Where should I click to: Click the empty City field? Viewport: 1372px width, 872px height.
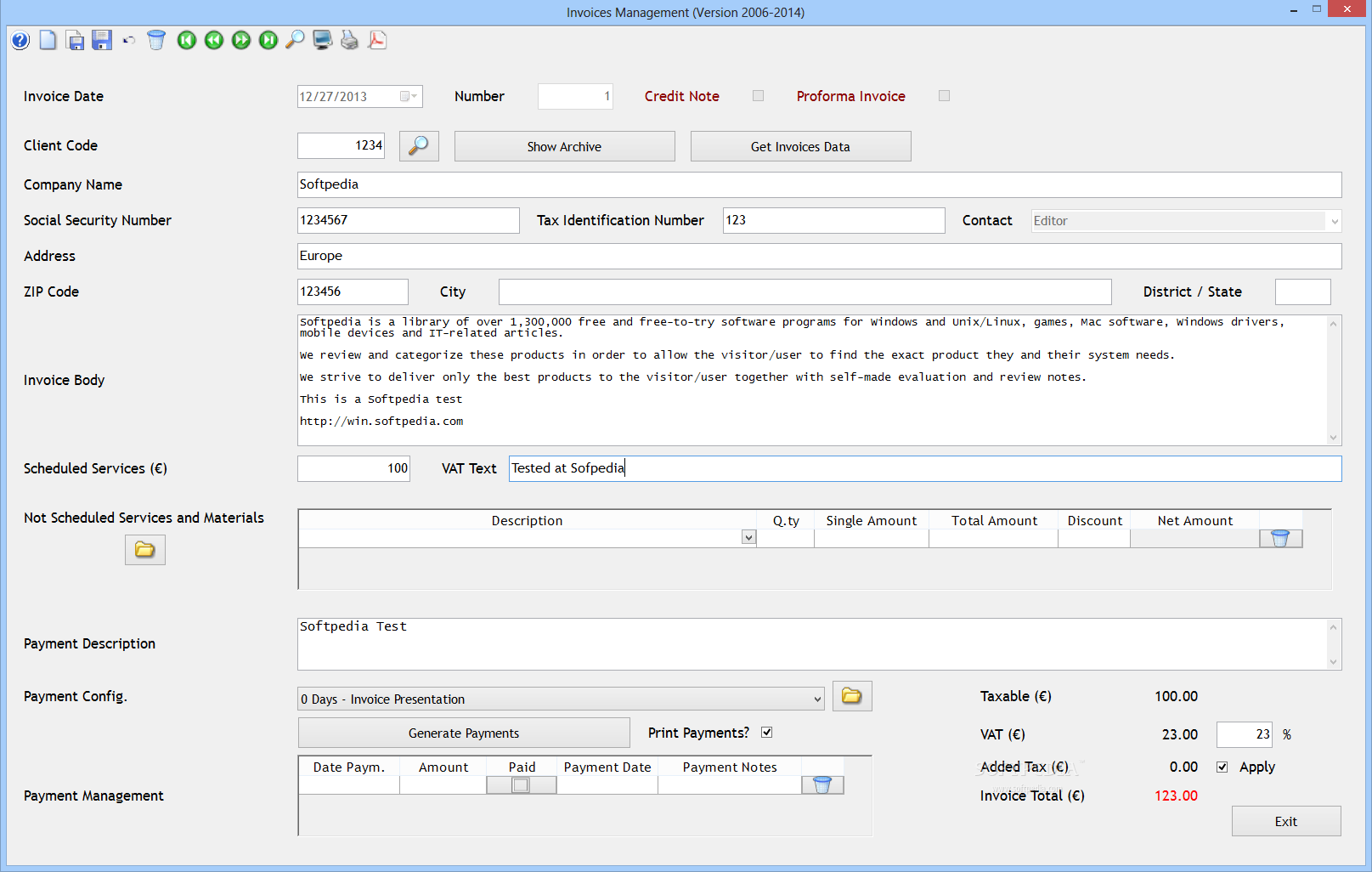805,292
